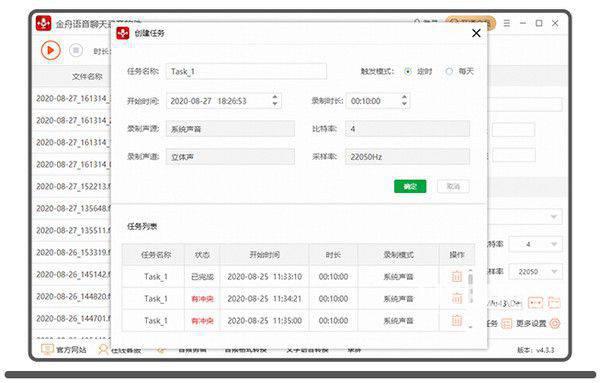Open the hamburger menu in main window title bar
Image resolution: width=600 pixels, height=383 pixels.
click(507, 23)
